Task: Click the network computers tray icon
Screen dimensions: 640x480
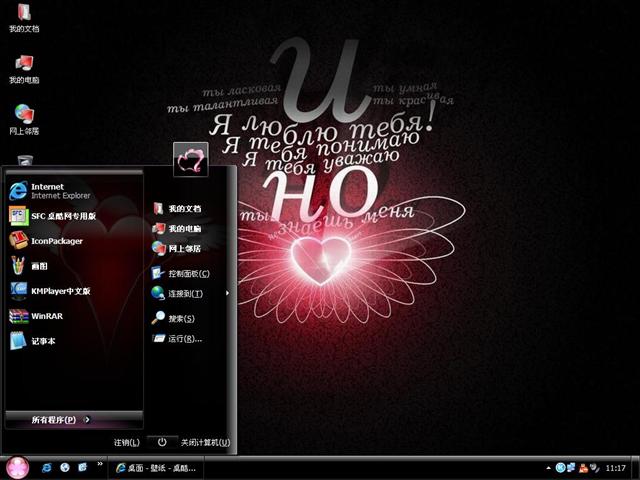Action: 571,468
